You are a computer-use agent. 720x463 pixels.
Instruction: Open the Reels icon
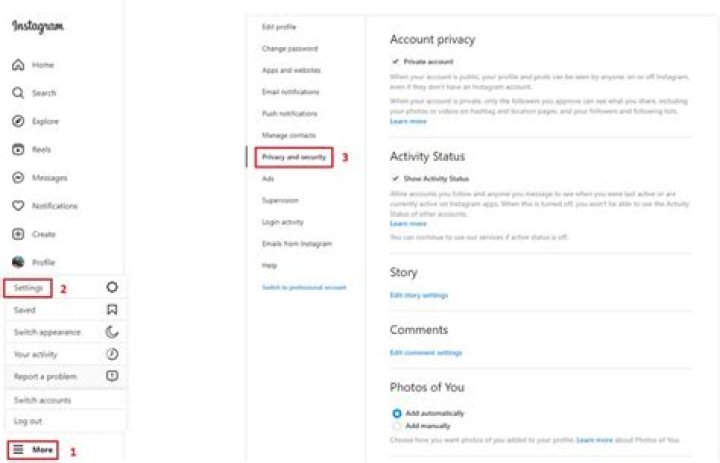(18, 149)
